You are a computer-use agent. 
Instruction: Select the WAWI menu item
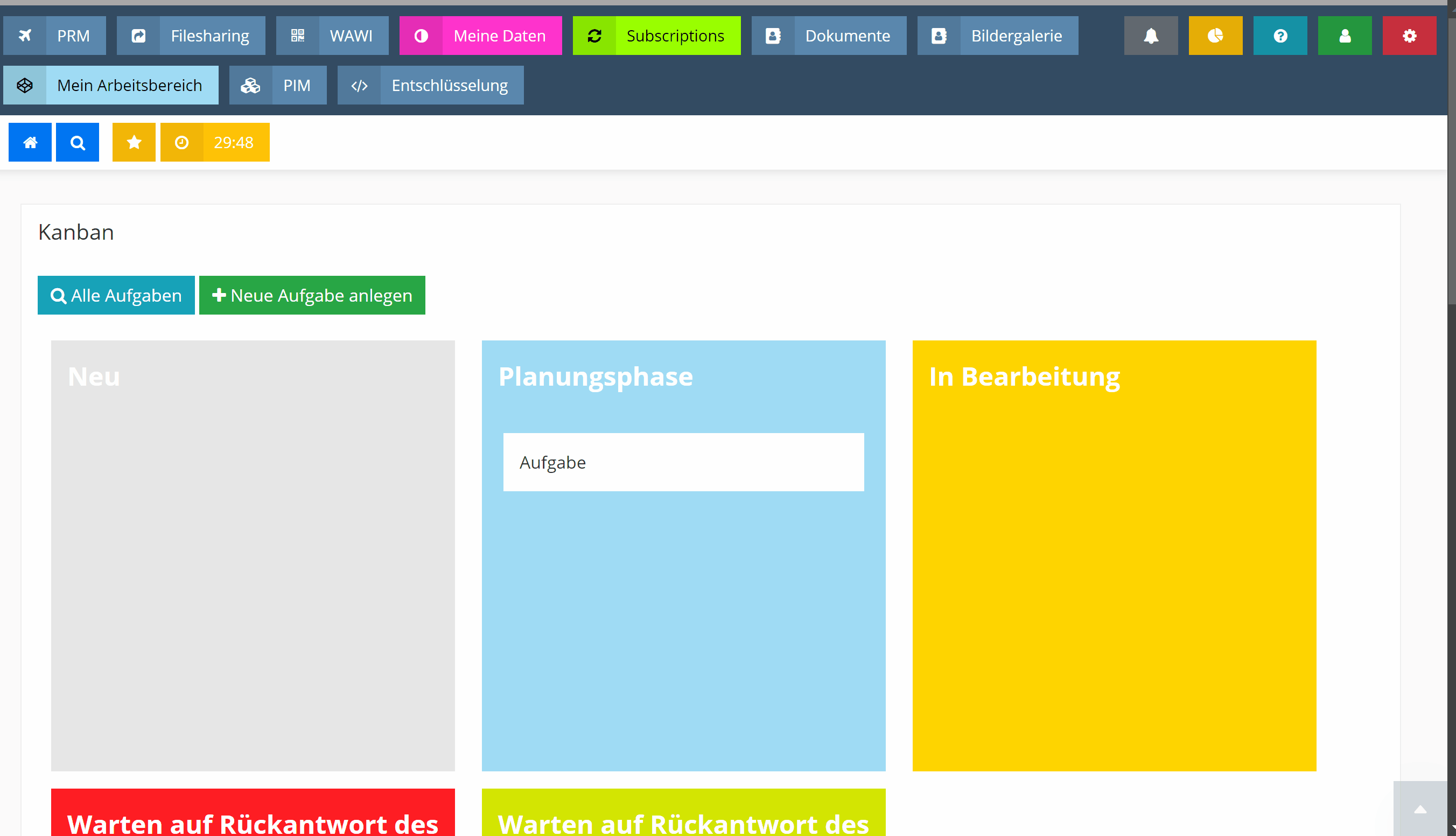click(x=332, y=36)
